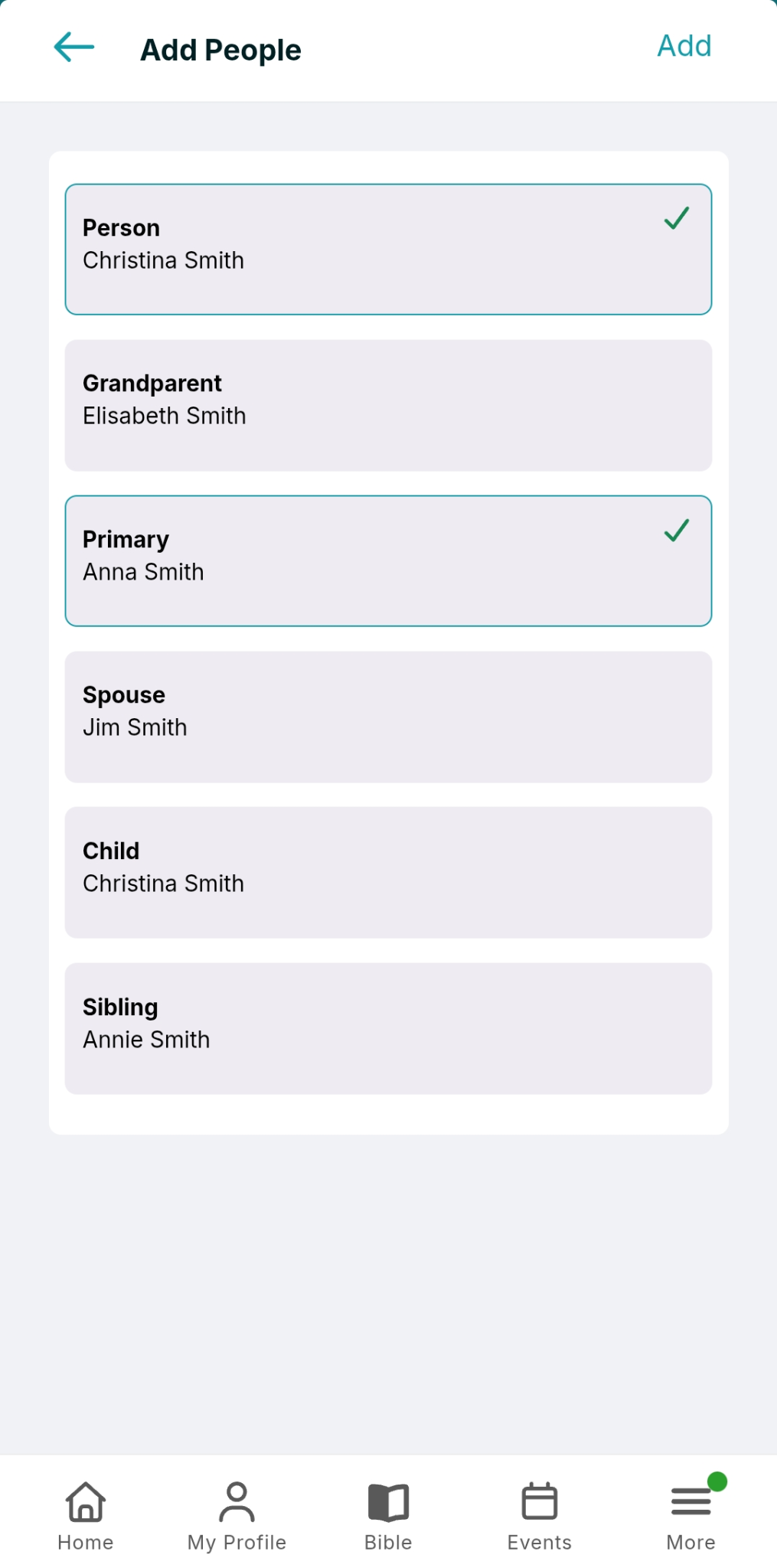Deselect the Person Christina Smith card

[388, 250]
